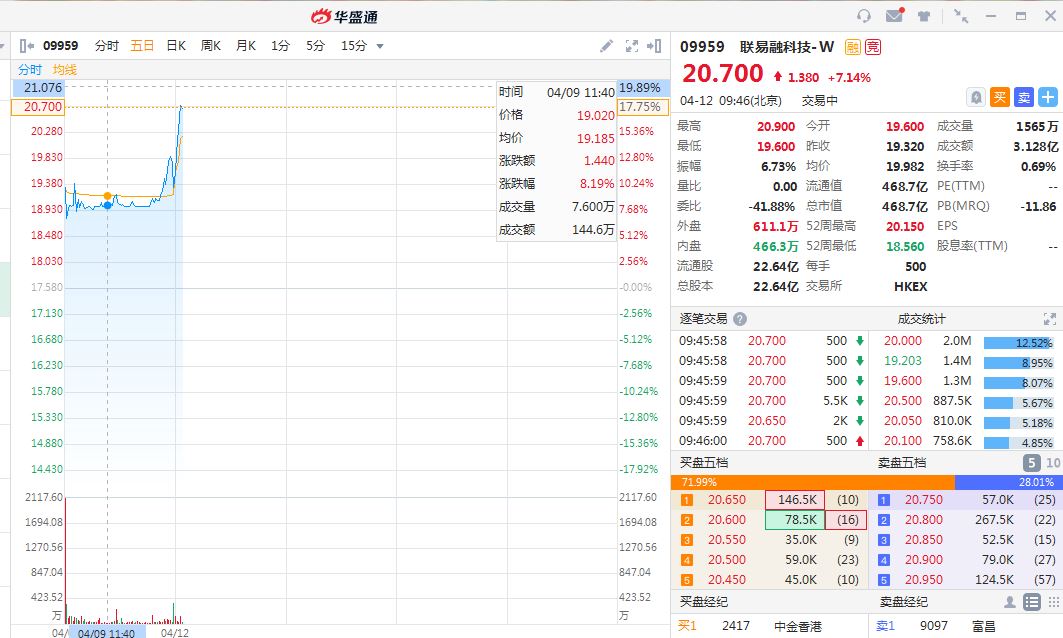Screen dimensions: 1063x638
Task: Expand the 逐笔交易 panel to fullscreen
Action: [1050, 319]
